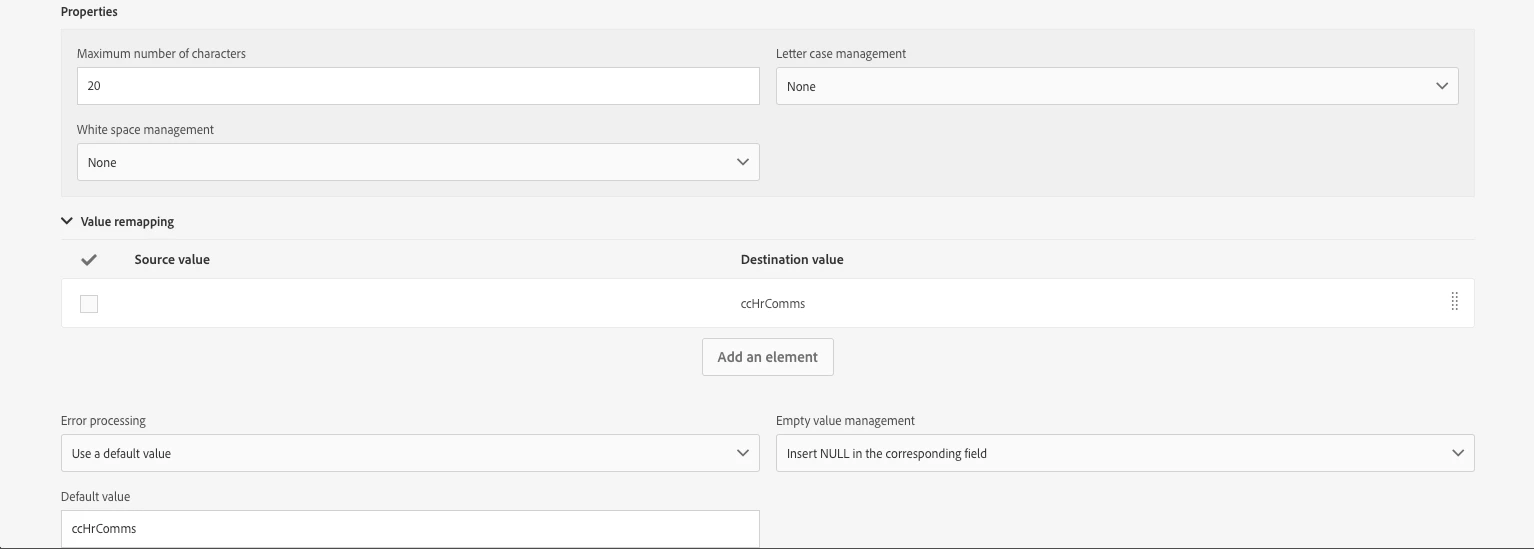Screen dimensions: 1534x549
Task: Open the Error processing dropdown
Action: [x=410, y=453]
